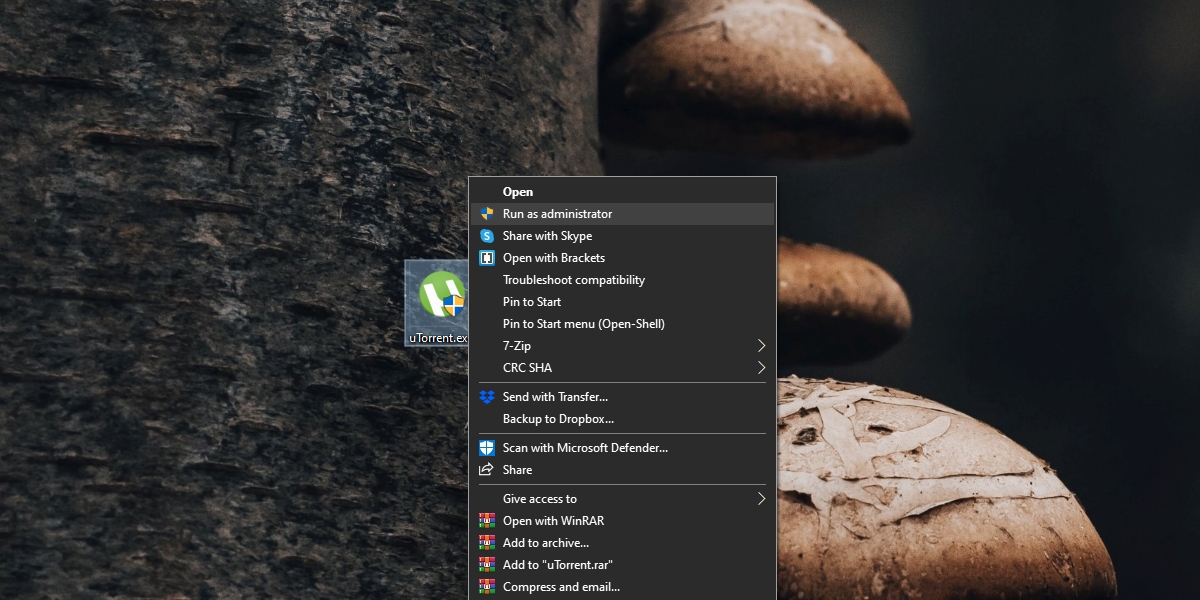Choose Scan with Microsoft Defender...
This screenshot has height=600, width=1200.
[622, 448]
